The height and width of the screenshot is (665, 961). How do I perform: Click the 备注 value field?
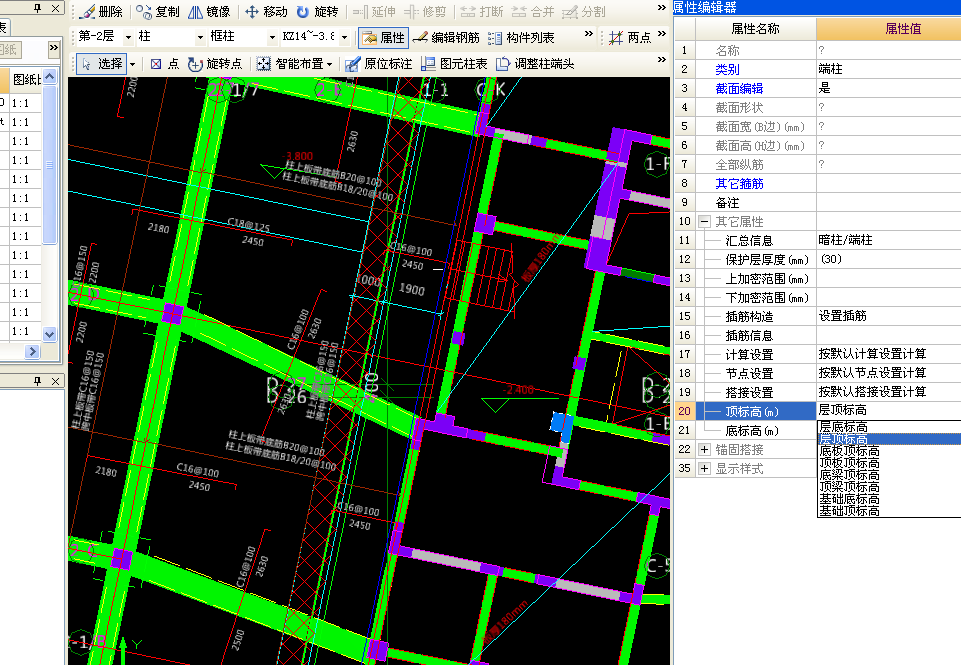[x=889, y=202]
